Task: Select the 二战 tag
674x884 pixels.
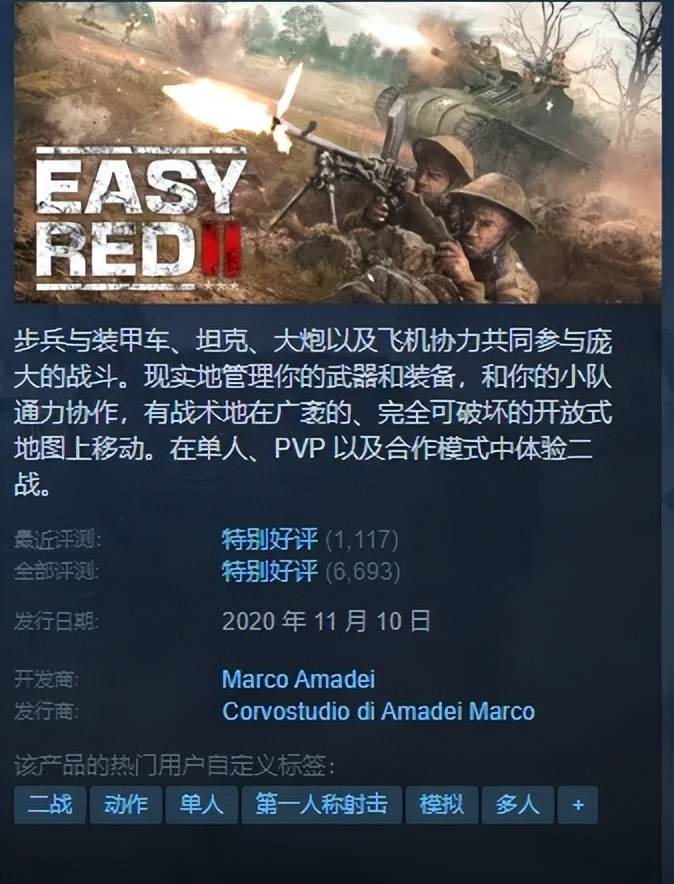Action: point(50,805)
